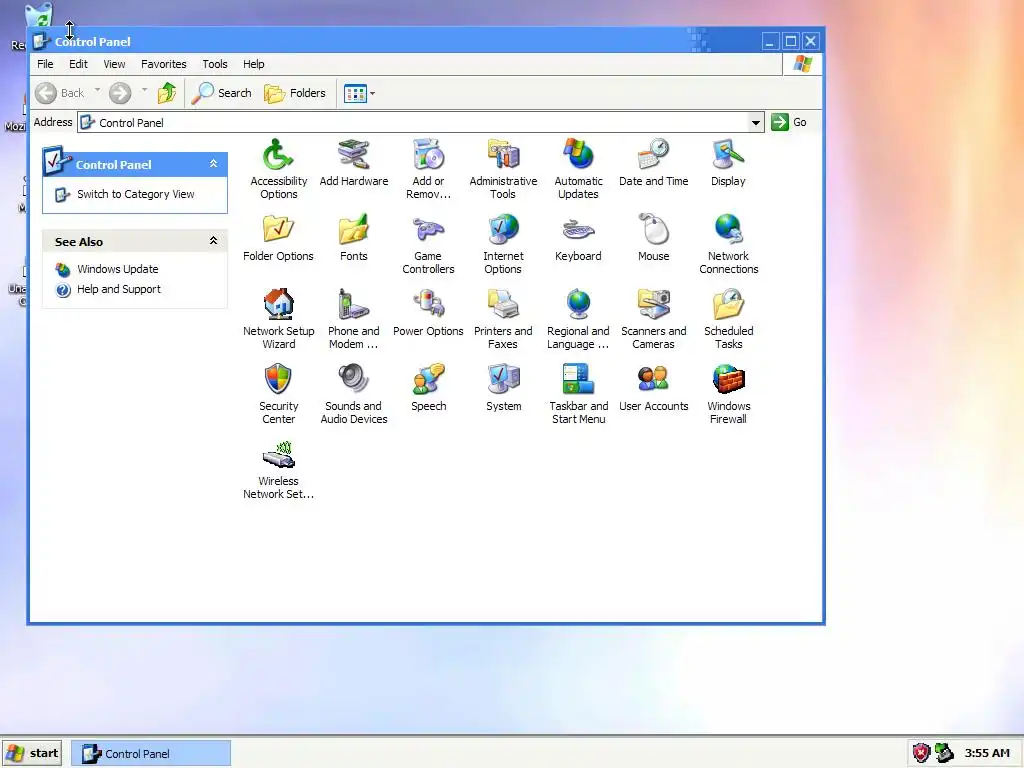
Task: Open the Start menu button
Action: pos(32,754)
